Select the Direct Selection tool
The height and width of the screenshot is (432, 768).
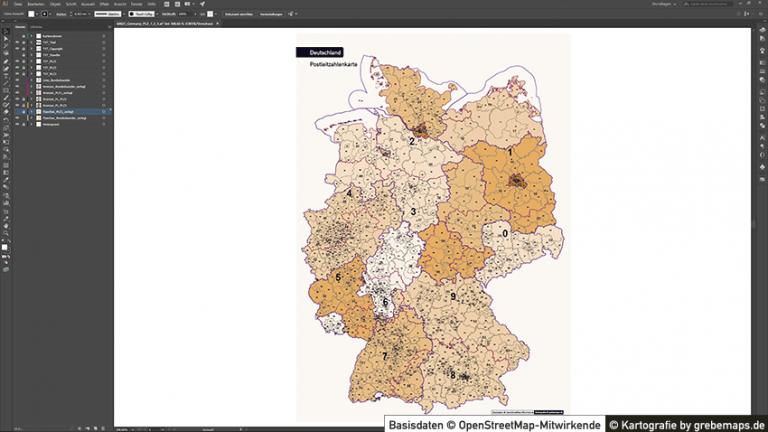coord(6,39)
